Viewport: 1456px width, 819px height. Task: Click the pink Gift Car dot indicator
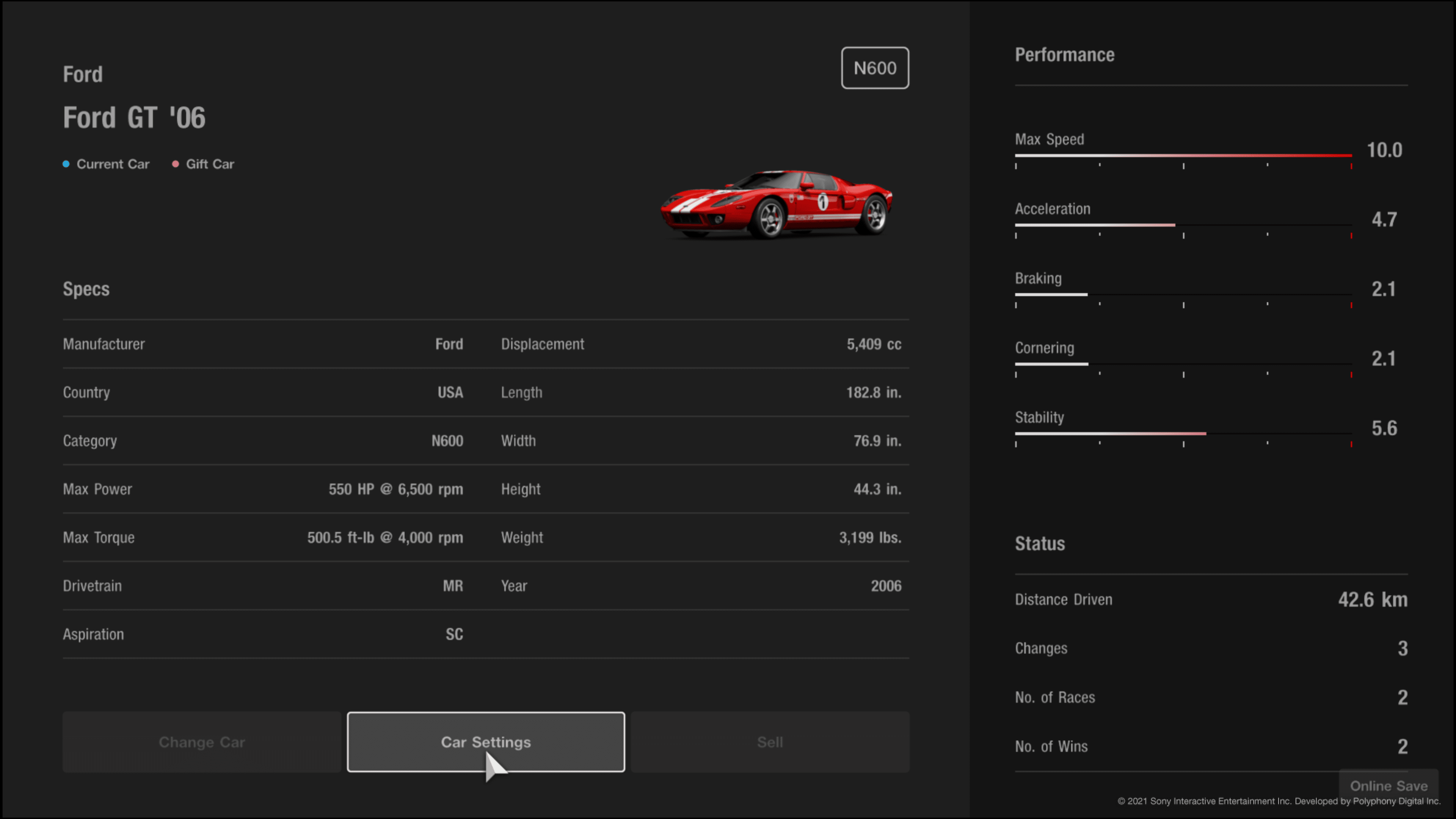175,164
